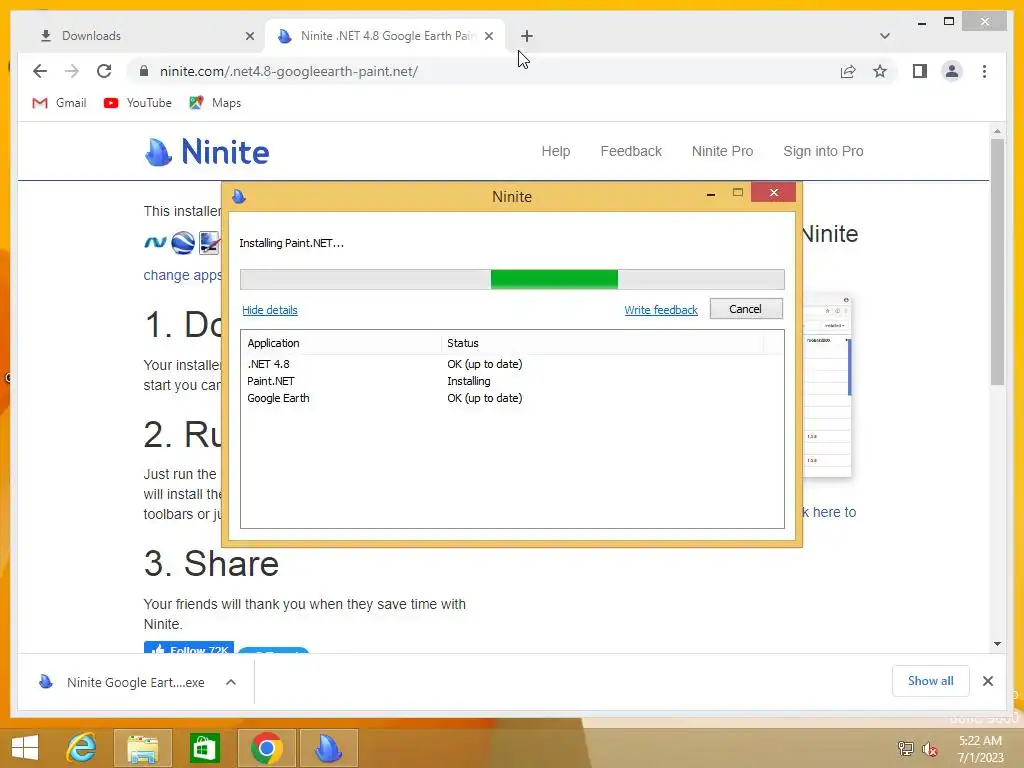Image resolution: width=1024 pixels, height=768 pixels.
Task: Click Sign into Pro
Action: click(x=823, y=151)
